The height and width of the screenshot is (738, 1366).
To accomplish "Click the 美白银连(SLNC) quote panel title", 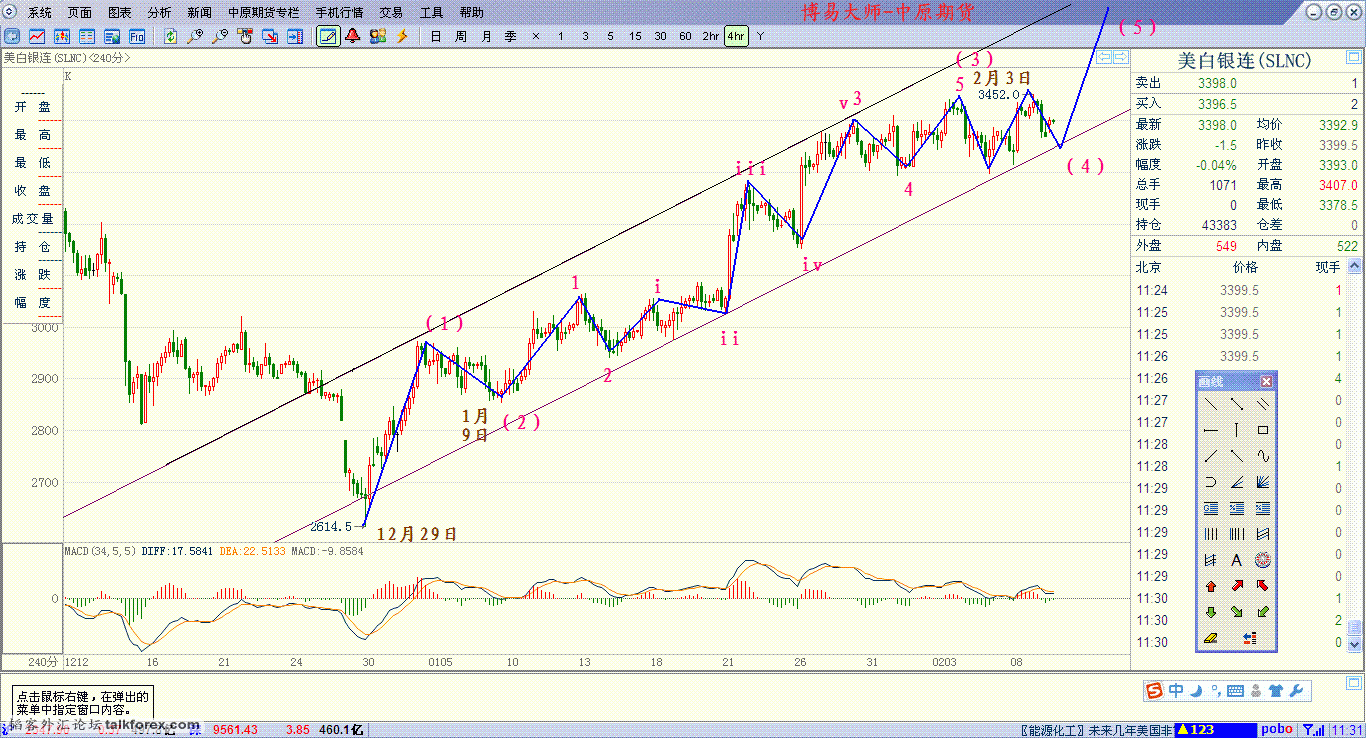I will pyautogui.click(x=1244, y=60).
